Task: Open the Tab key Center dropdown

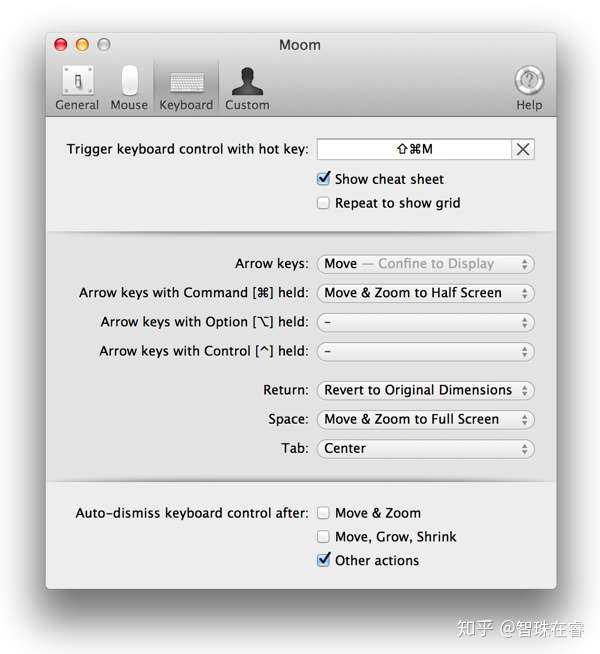Action: [426, 449]
